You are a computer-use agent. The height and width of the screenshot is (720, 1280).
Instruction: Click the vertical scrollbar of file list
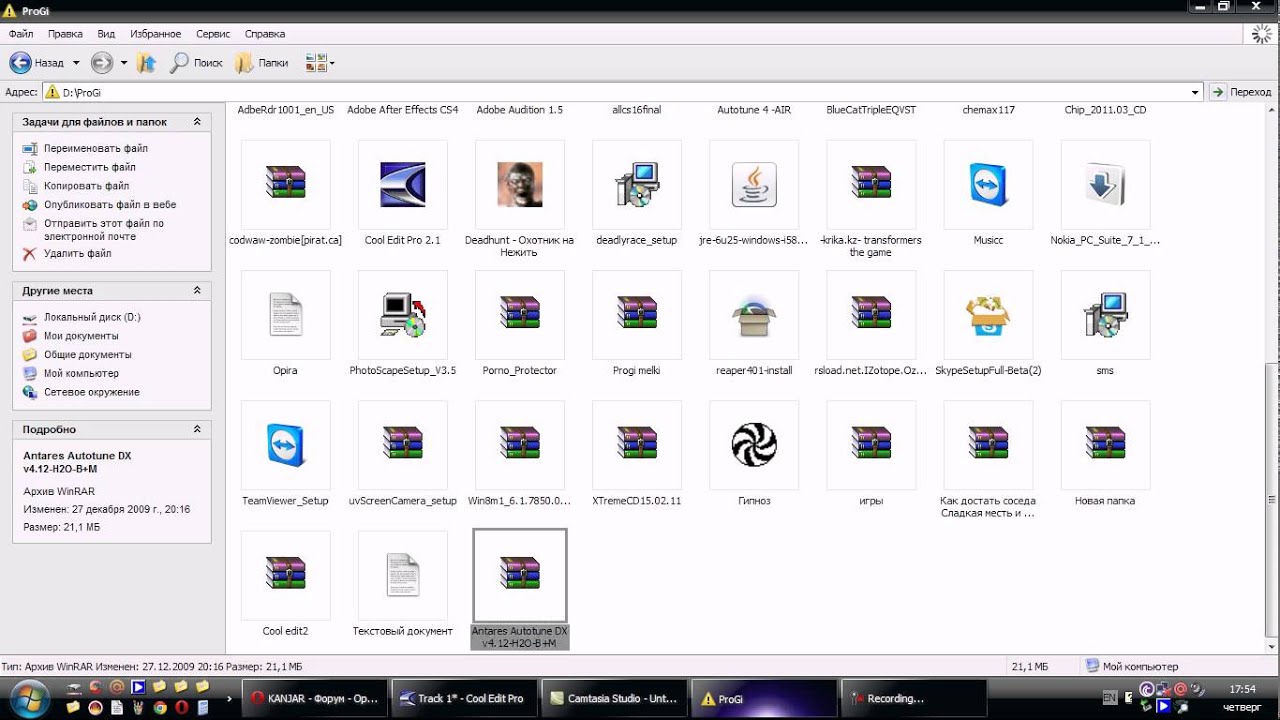click(x=1272, y=377)
